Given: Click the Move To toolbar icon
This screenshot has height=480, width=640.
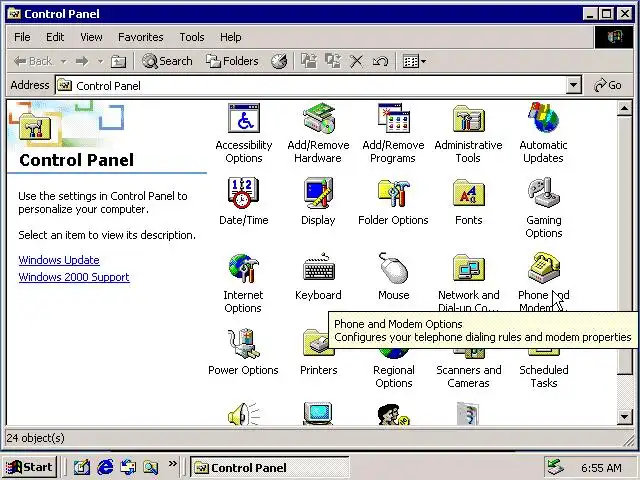Looking at the screenshot, I should pyautogui.click(x=309, y=61).
